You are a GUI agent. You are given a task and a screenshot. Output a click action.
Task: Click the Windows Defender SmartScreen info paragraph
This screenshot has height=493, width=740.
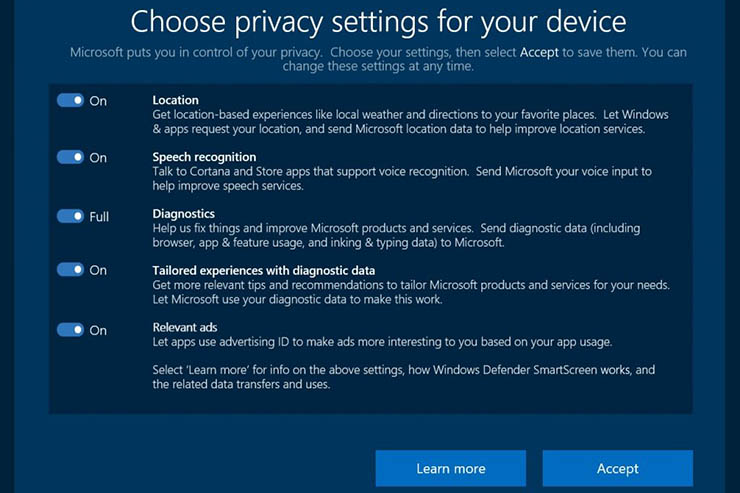click(403, 377)
